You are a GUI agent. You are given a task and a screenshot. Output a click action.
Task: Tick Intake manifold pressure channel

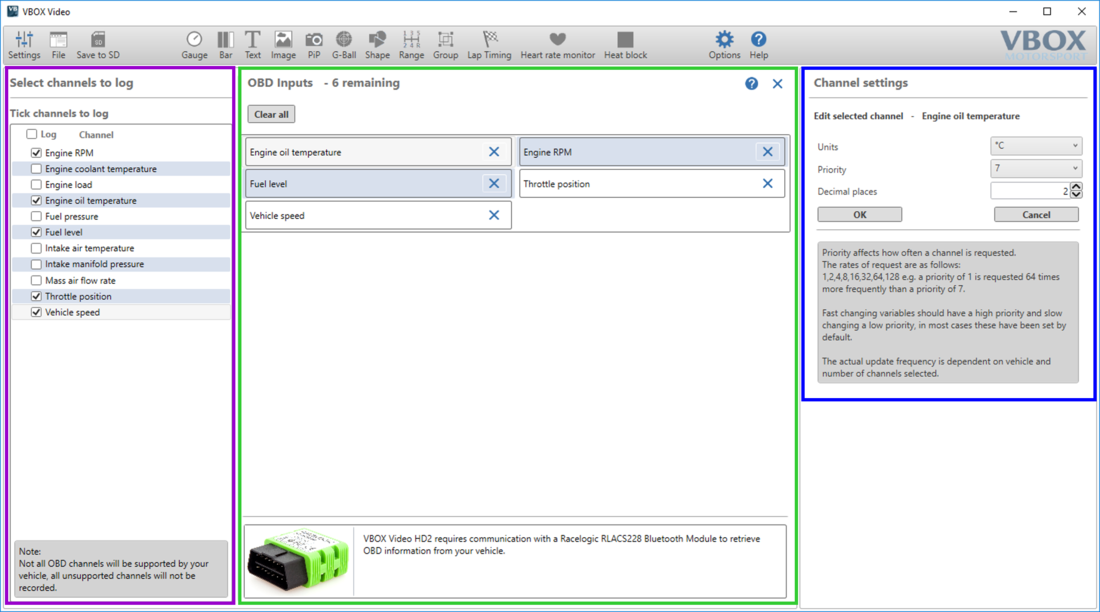point(36,264)
